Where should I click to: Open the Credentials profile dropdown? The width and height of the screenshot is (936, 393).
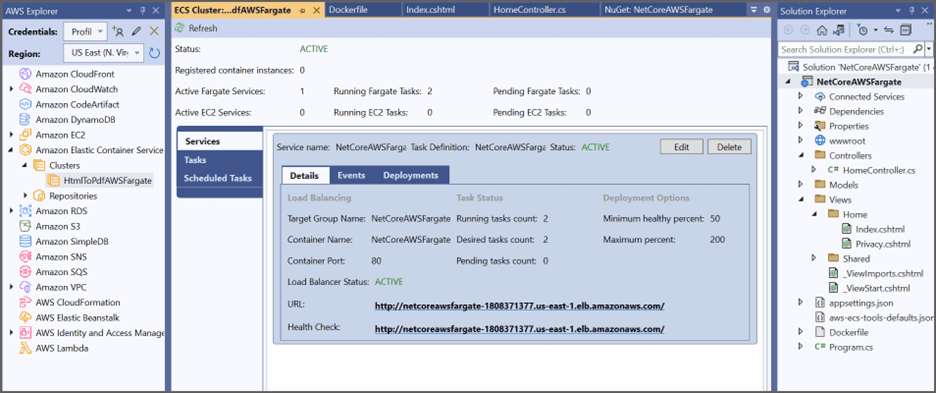click(100, 32)
